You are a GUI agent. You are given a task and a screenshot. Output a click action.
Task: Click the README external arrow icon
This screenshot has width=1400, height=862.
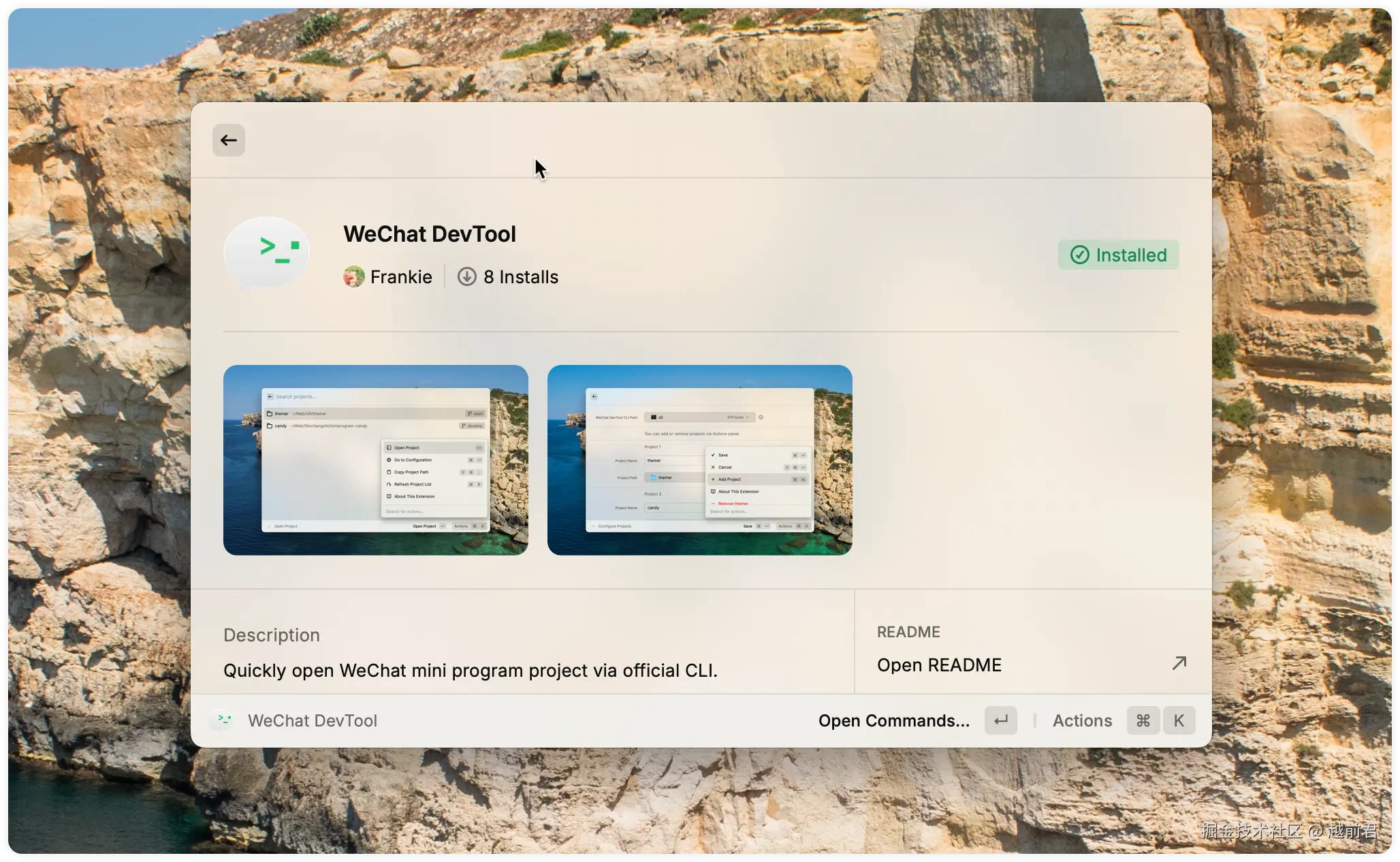1179,664
